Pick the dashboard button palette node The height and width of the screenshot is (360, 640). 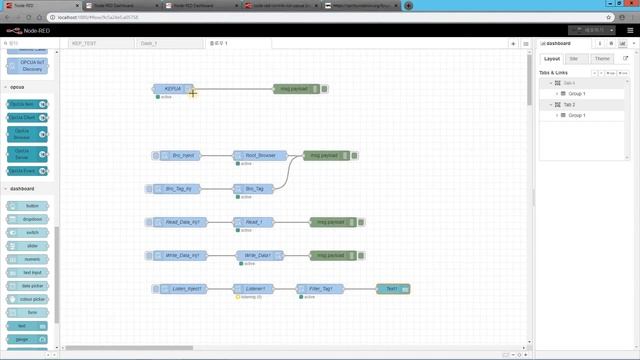coord(27,206)
